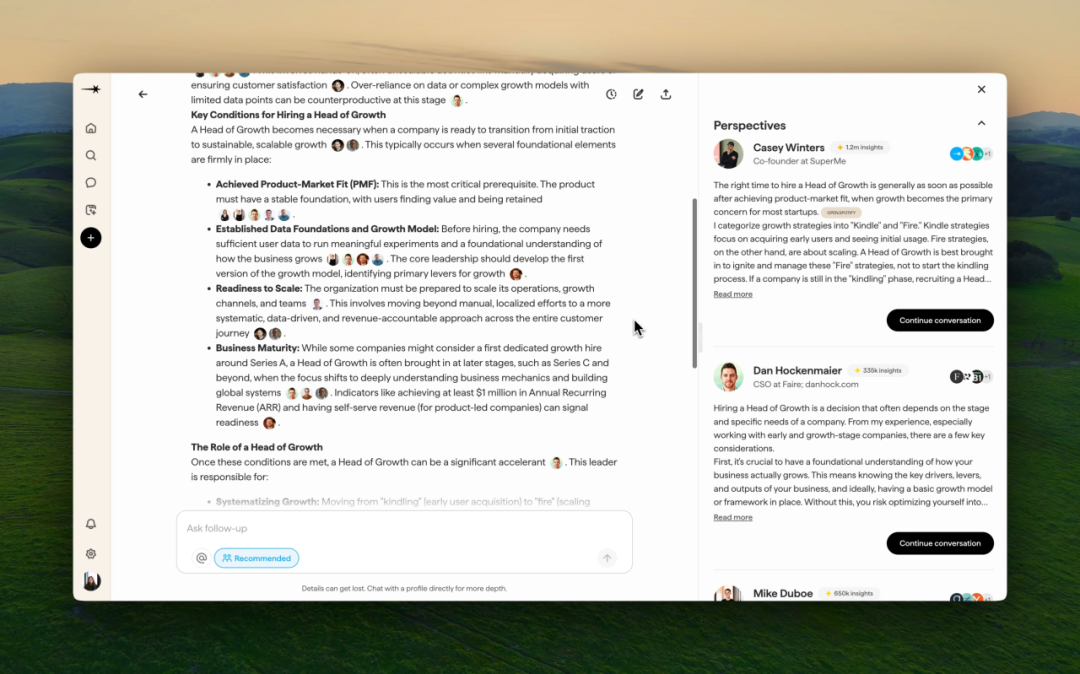Click 'Key Conditions for Hiring a Head of Growth' heading

pos(288,115)
